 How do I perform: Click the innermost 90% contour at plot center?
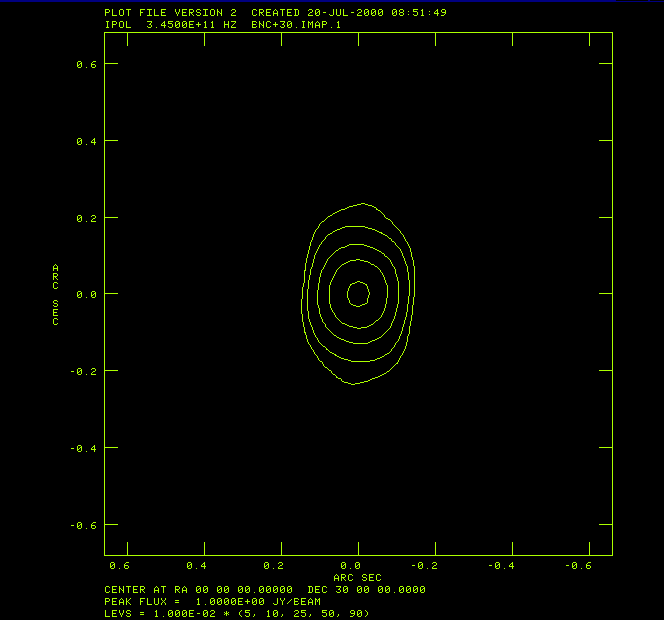pos(358,293)
